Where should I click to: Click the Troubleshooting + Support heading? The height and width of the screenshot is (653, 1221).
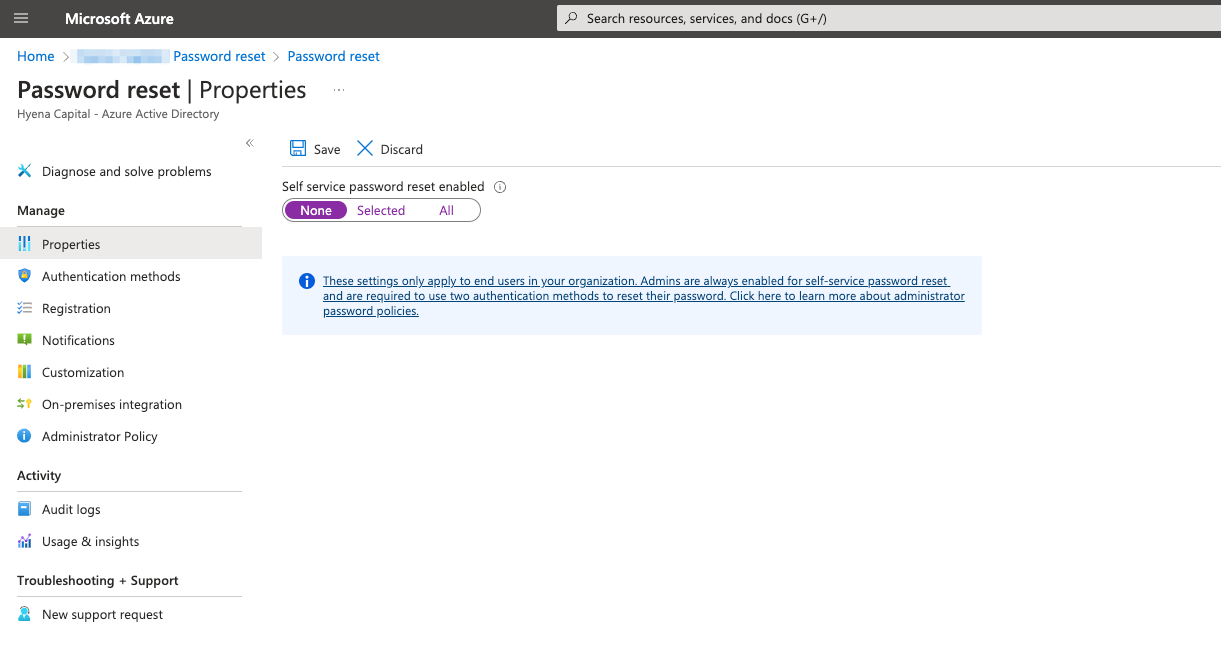98,581
